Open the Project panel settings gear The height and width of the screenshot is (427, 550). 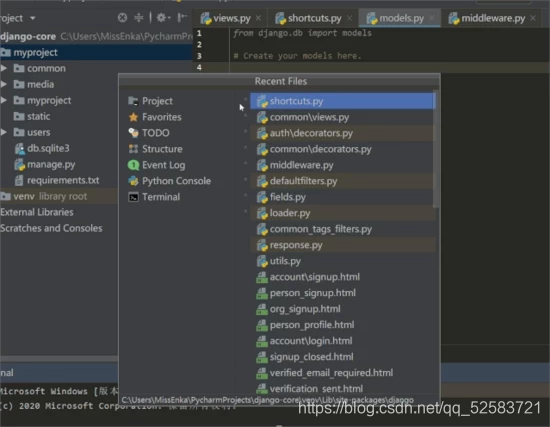point(162,18)
